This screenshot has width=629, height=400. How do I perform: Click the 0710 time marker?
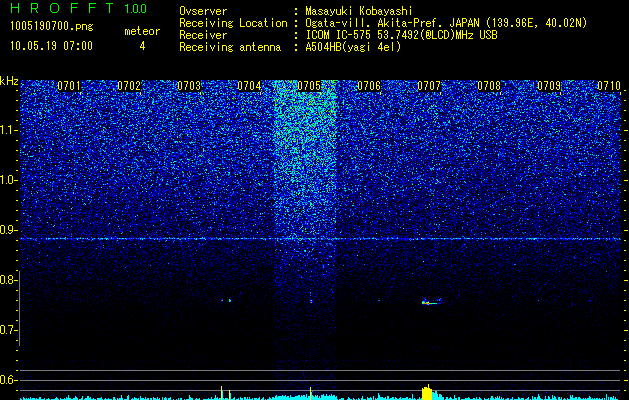(x=609, y=86)
